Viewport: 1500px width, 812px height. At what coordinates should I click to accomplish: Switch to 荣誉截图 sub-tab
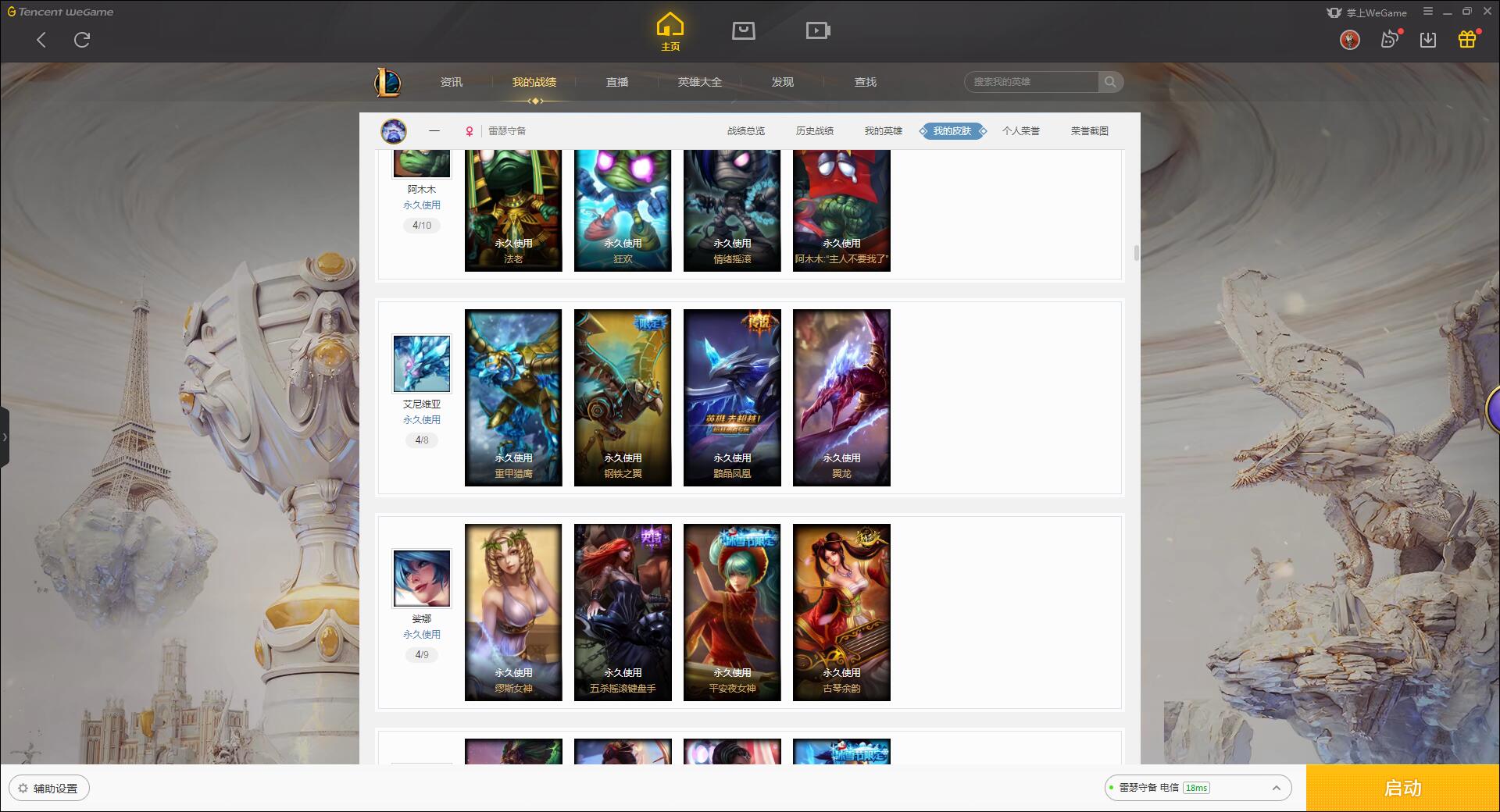(1090, 131)
